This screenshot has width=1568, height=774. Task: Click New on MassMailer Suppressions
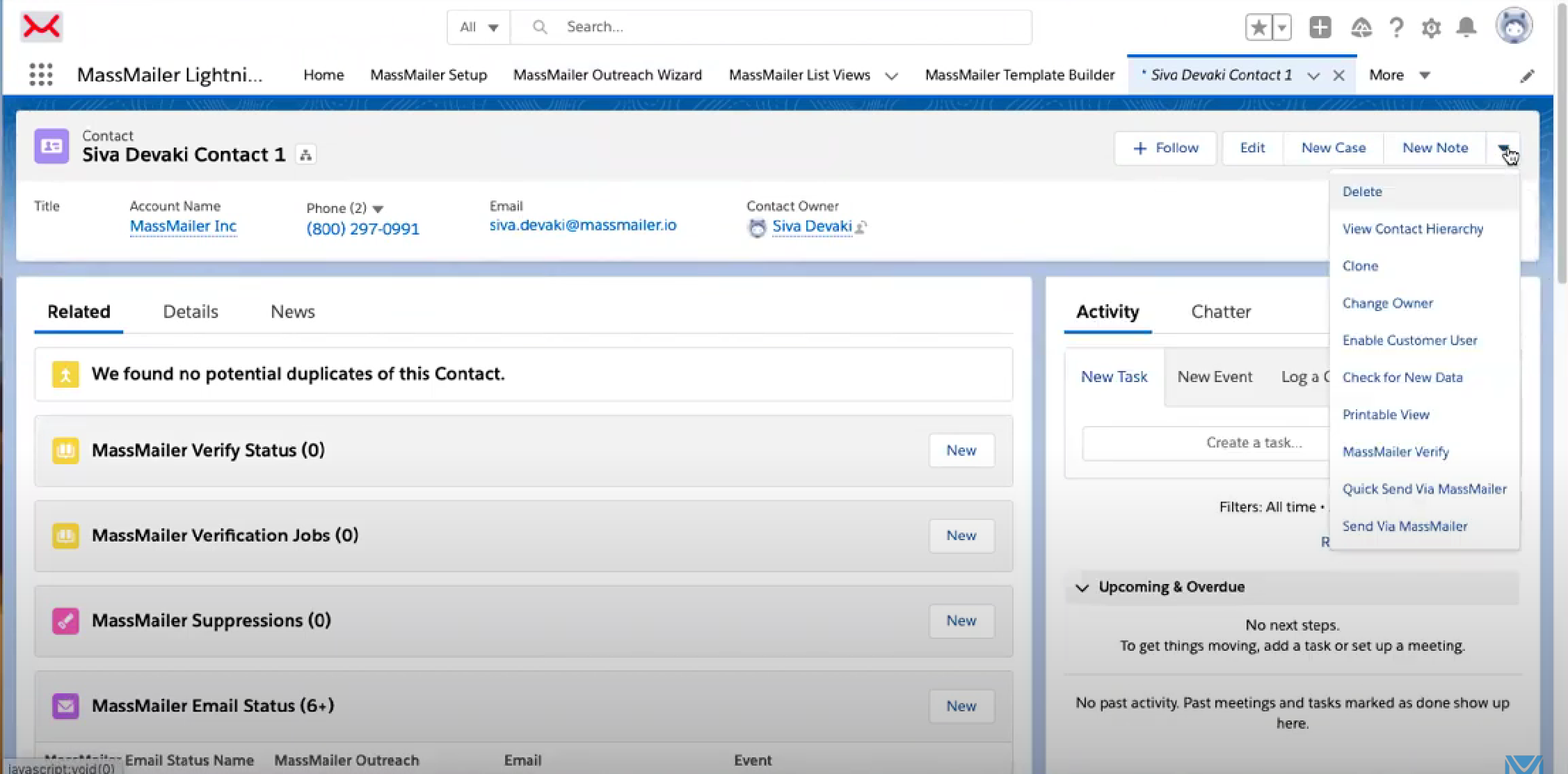coord(961,621)
